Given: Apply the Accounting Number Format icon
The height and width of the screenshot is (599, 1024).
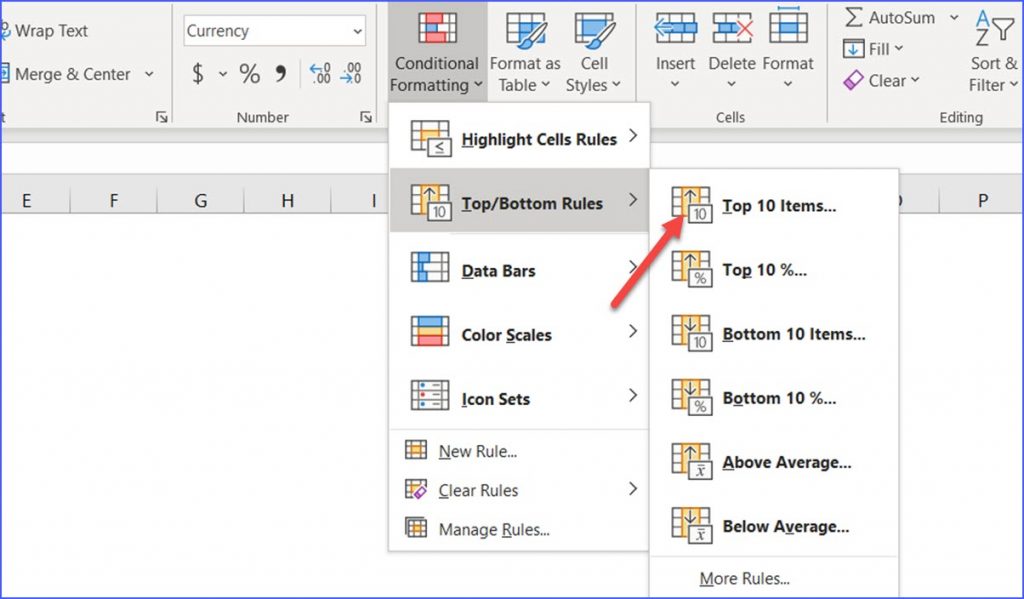Looking at the screenshot, I should [x=196, y=73].
